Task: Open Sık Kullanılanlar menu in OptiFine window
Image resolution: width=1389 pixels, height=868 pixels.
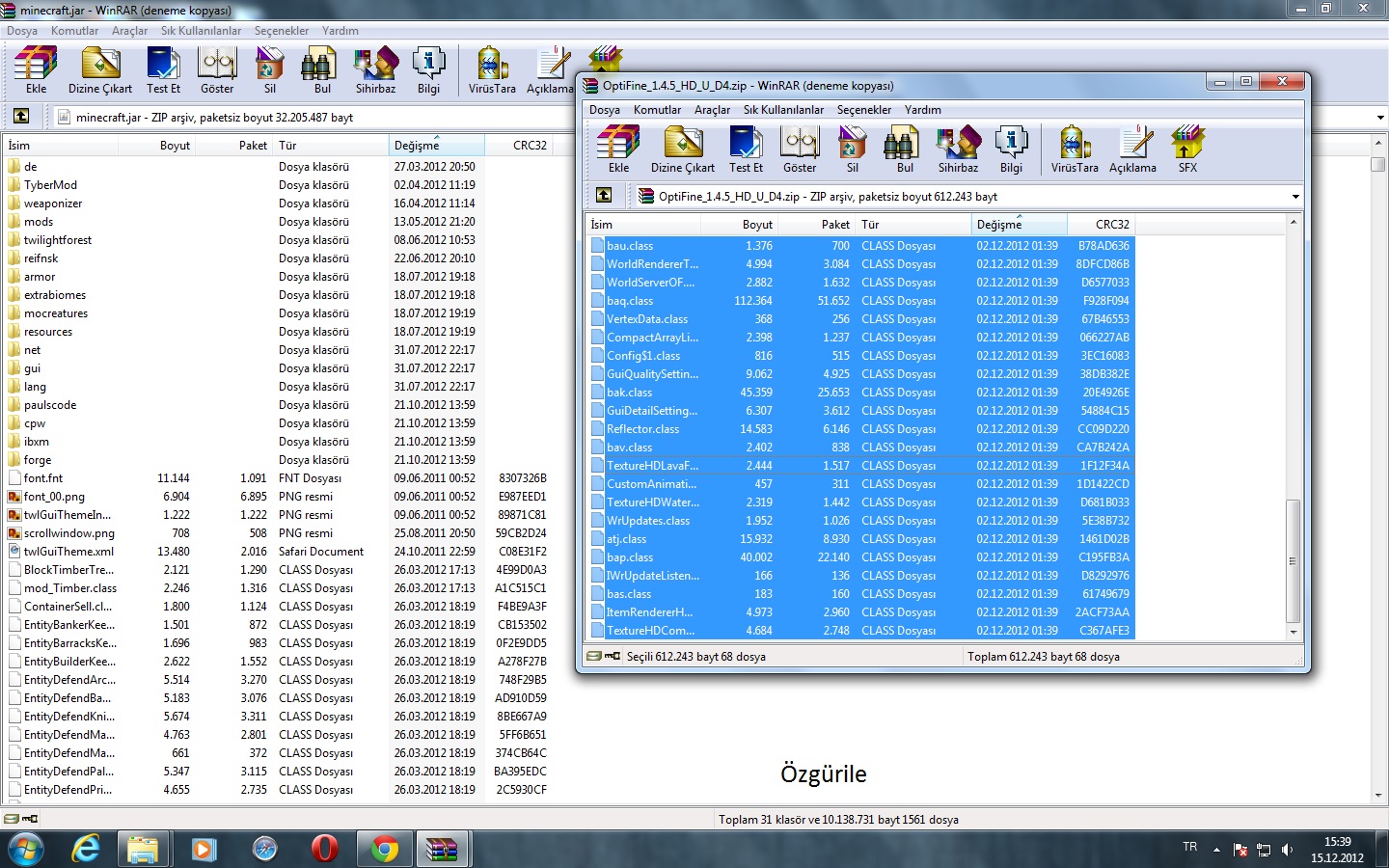Action: 783,110
